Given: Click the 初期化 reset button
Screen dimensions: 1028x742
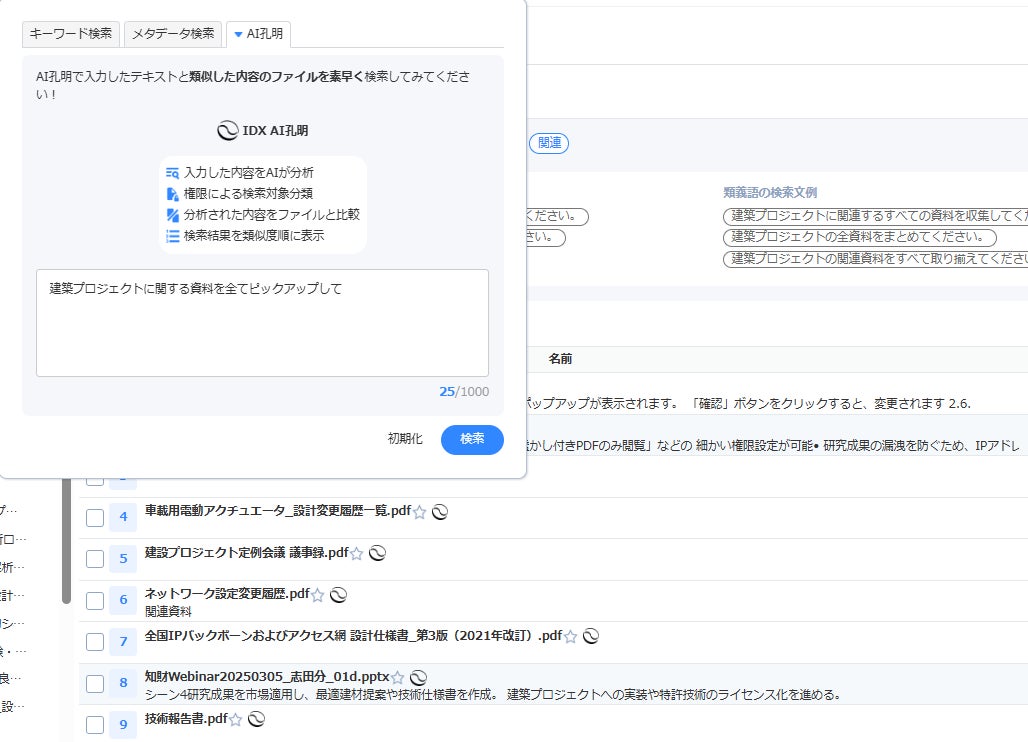Looking at the screenshot, I should pos(405,439).
